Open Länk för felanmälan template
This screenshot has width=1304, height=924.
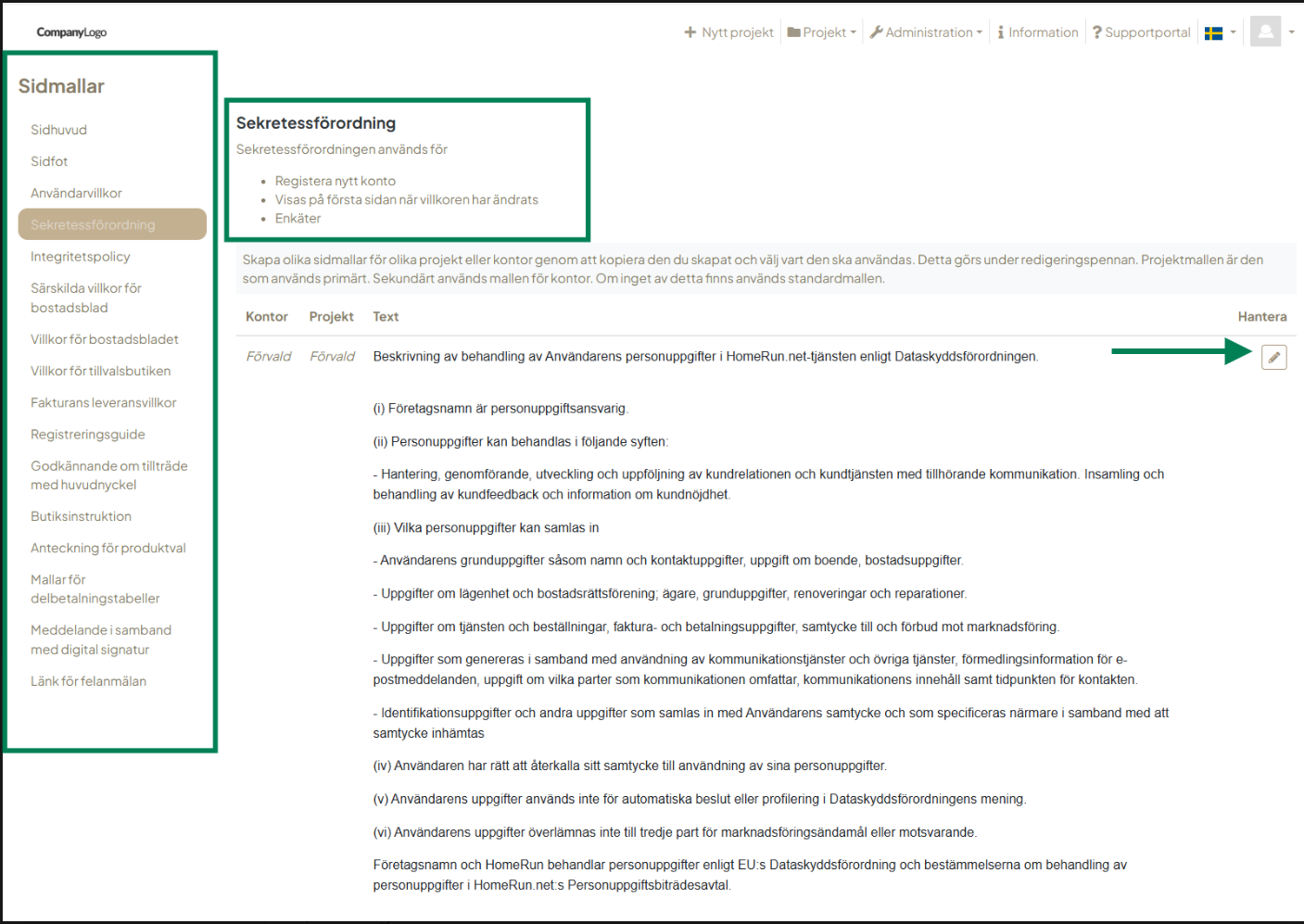88,681
